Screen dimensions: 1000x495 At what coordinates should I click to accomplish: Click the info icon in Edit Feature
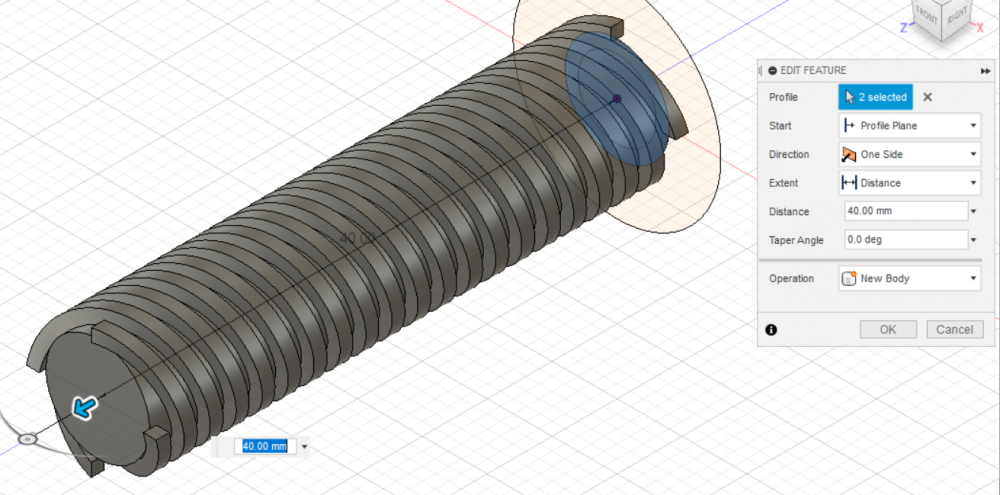771,330
